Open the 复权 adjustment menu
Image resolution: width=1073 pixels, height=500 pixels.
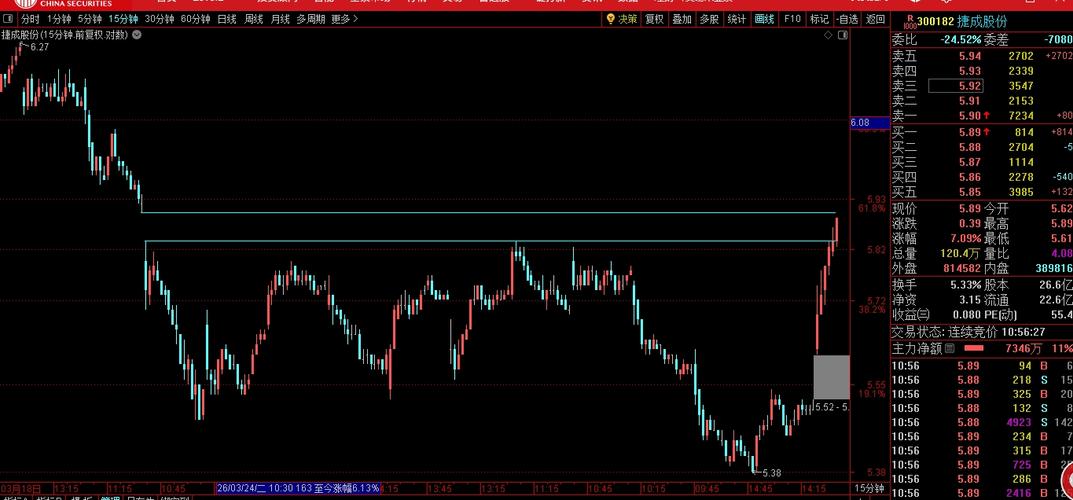tap(655, 19)
